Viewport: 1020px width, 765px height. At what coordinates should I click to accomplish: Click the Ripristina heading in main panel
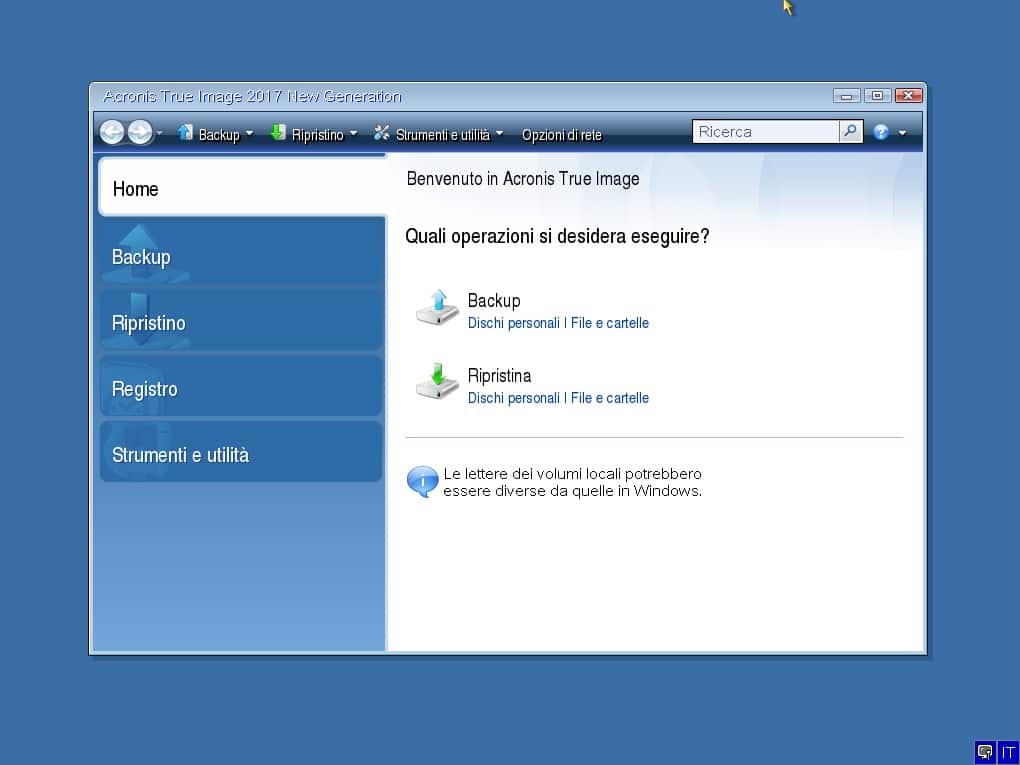pos(499,375)
